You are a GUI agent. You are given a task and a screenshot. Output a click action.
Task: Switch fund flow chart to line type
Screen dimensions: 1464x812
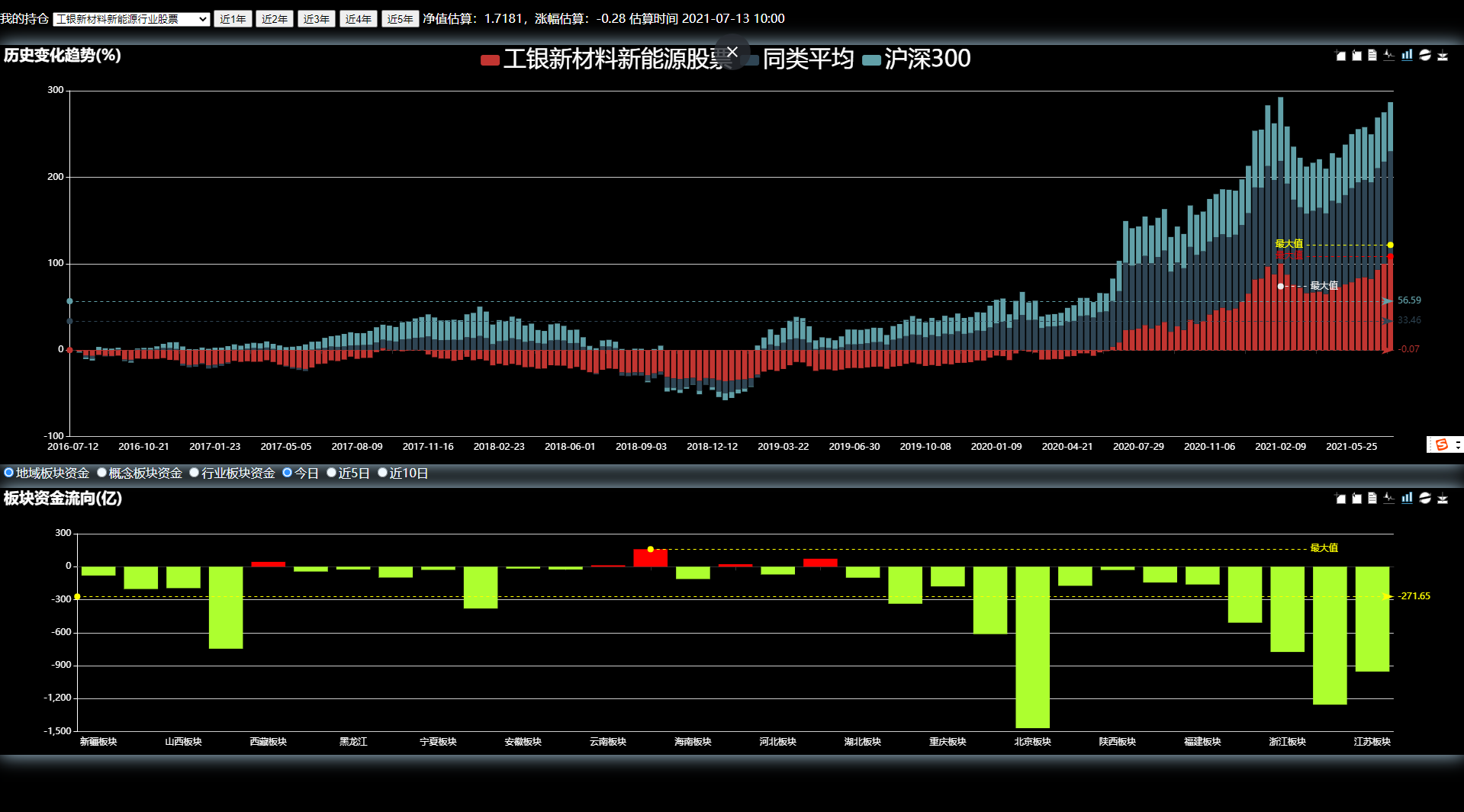1389,498
